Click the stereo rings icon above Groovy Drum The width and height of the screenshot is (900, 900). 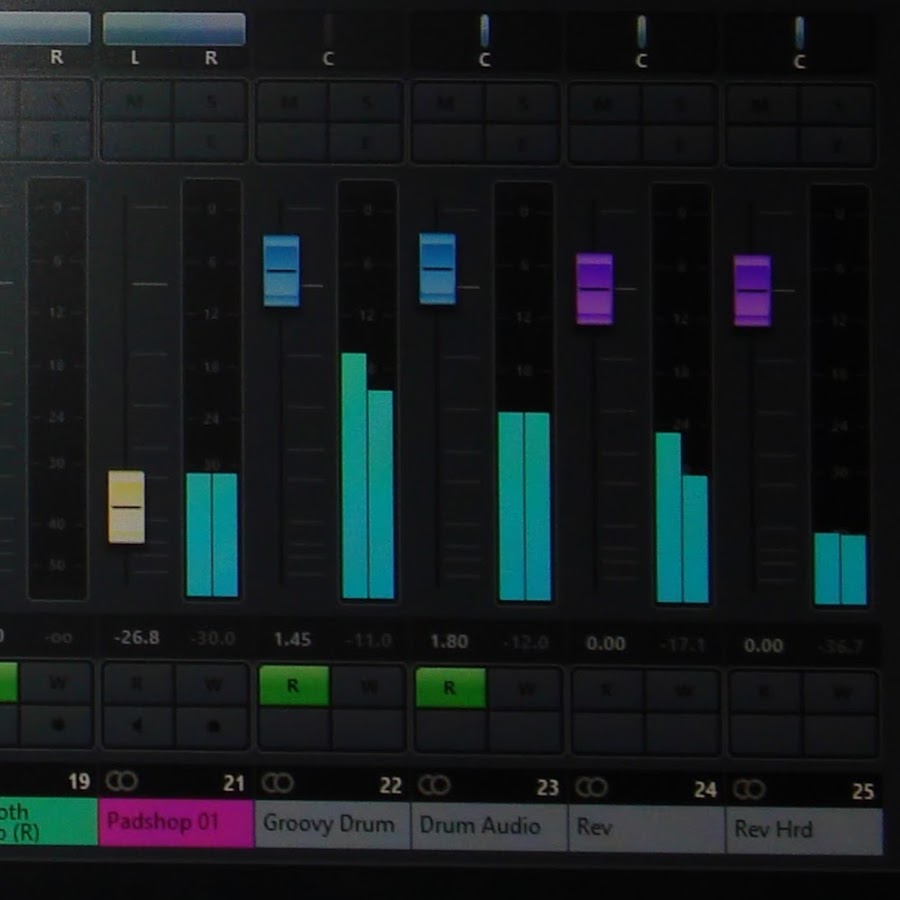(278, 783)
